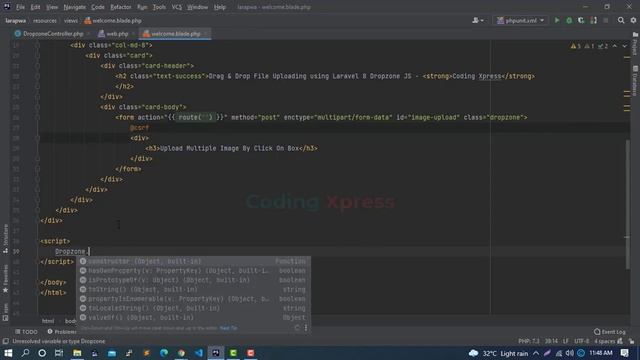This screenshot has height=360, width=640.
Task: Switch to web.php editor tab
Action: tap(116, 34)
